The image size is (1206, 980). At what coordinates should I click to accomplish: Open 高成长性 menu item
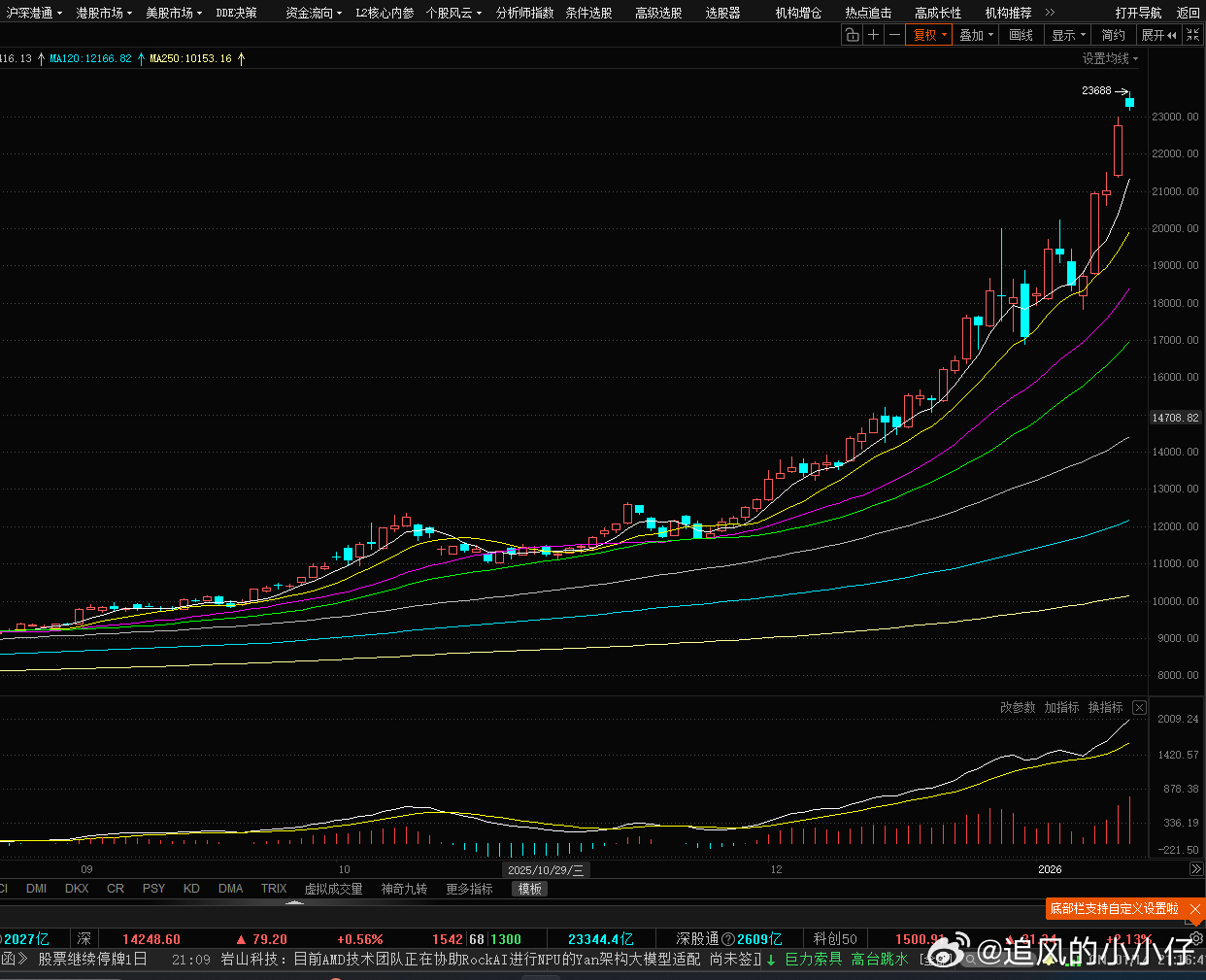[938, 13]
